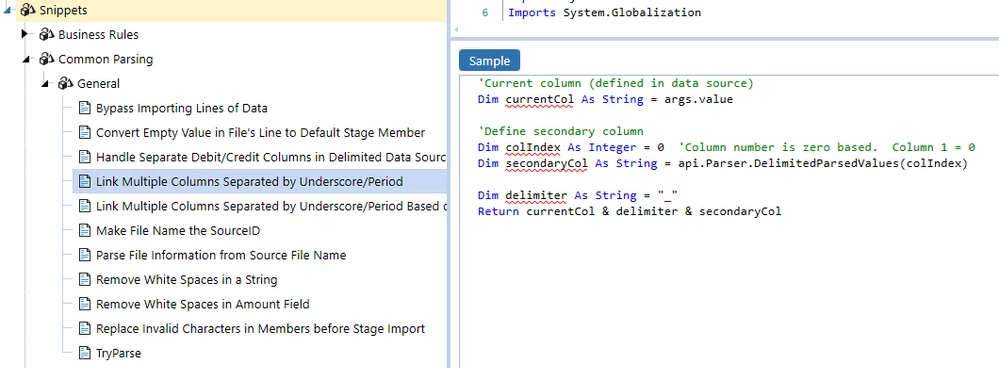Viewport: 999px width, 368px height.
Task: Switch to the Sample tab
Action: tap(489, 60)
